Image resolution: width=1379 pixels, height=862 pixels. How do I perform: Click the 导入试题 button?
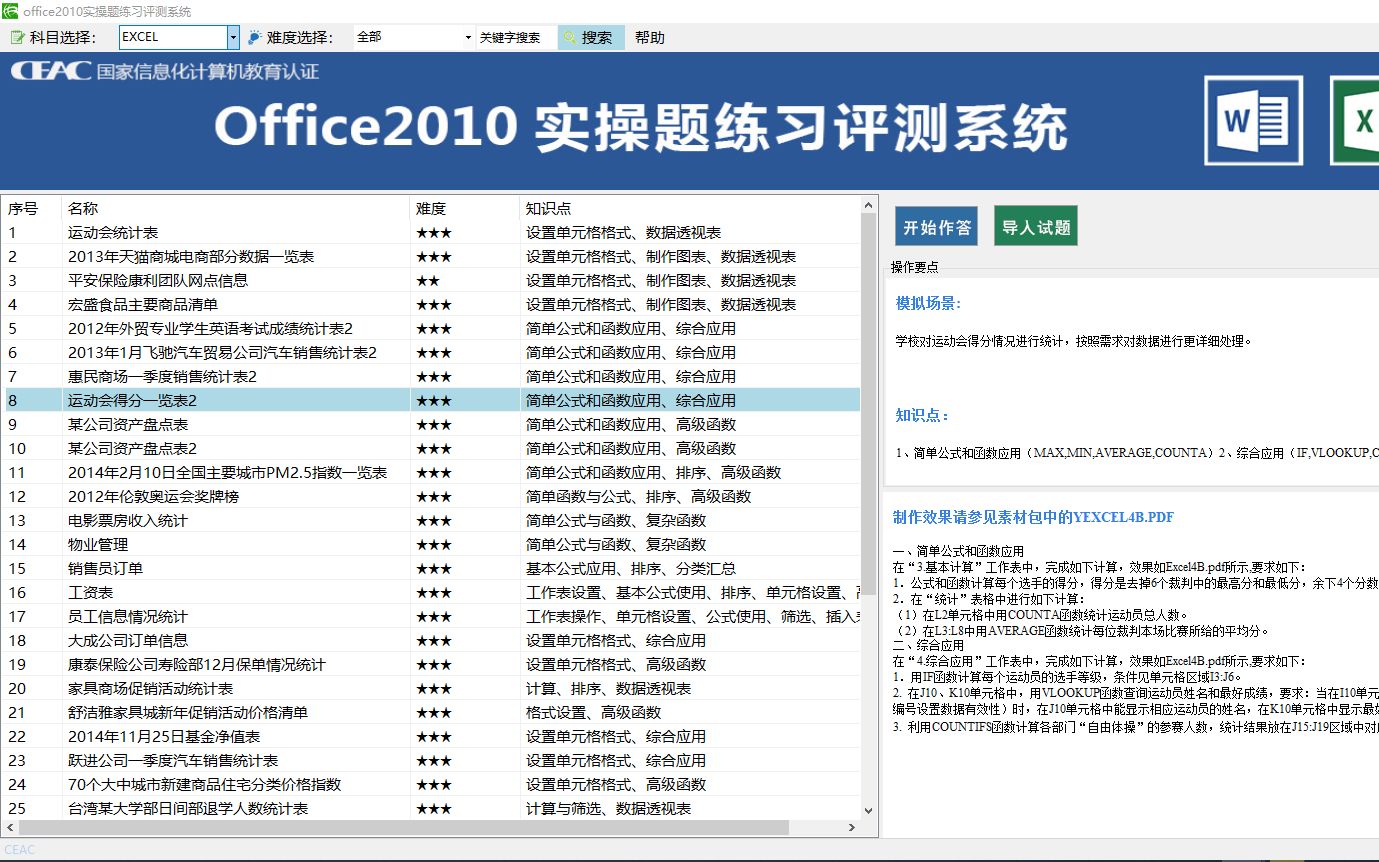(x=1036, y=227)
